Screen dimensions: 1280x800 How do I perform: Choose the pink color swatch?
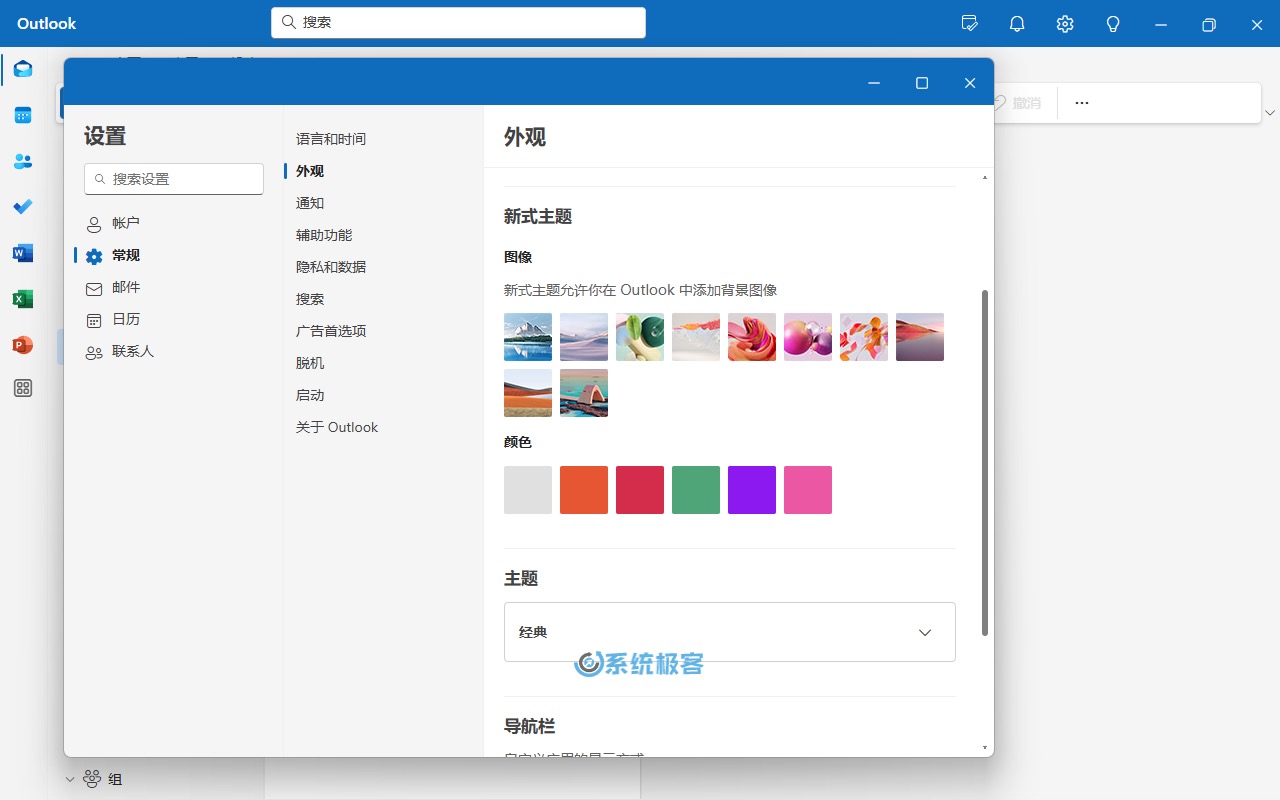tap(808, 490)
